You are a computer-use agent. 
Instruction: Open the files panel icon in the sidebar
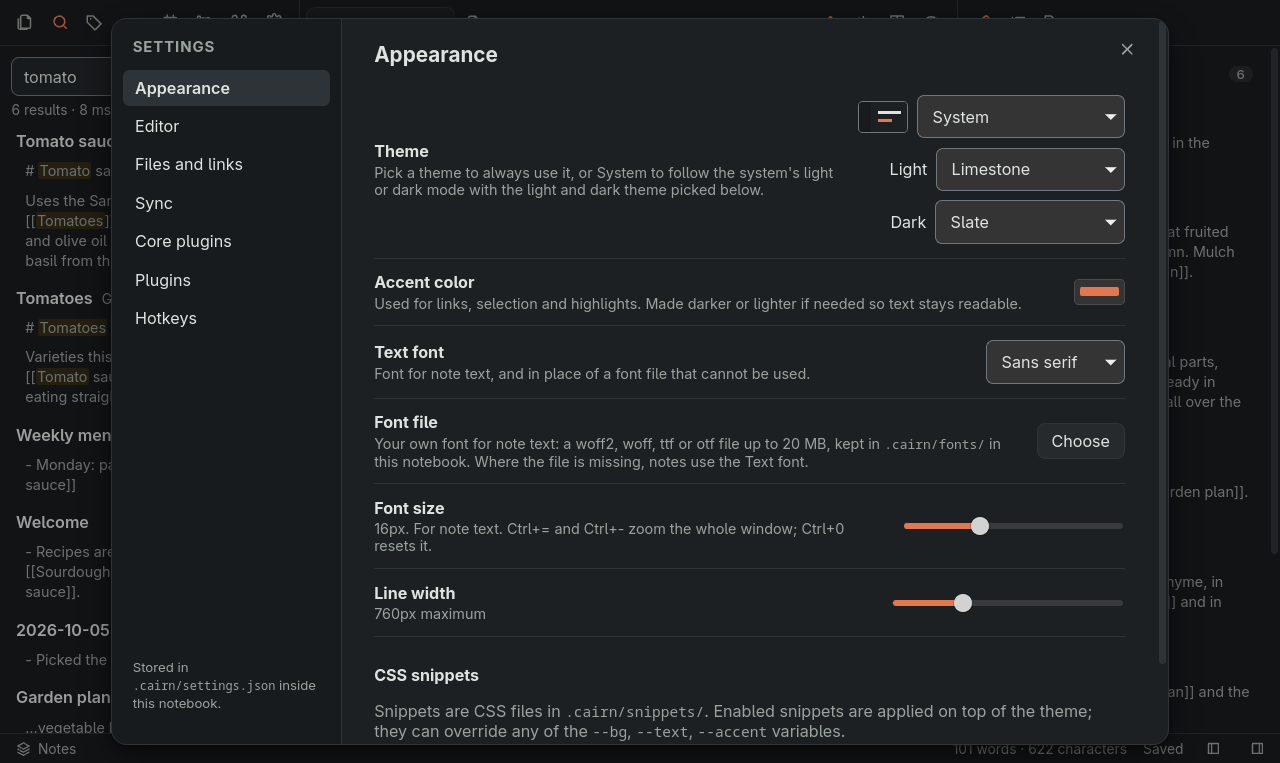[25, 22]
